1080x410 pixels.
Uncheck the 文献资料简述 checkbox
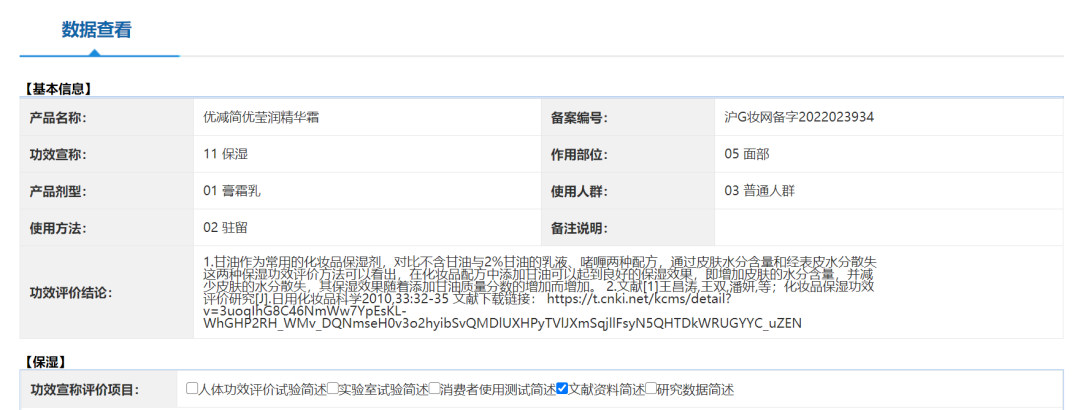click(562, 389)
